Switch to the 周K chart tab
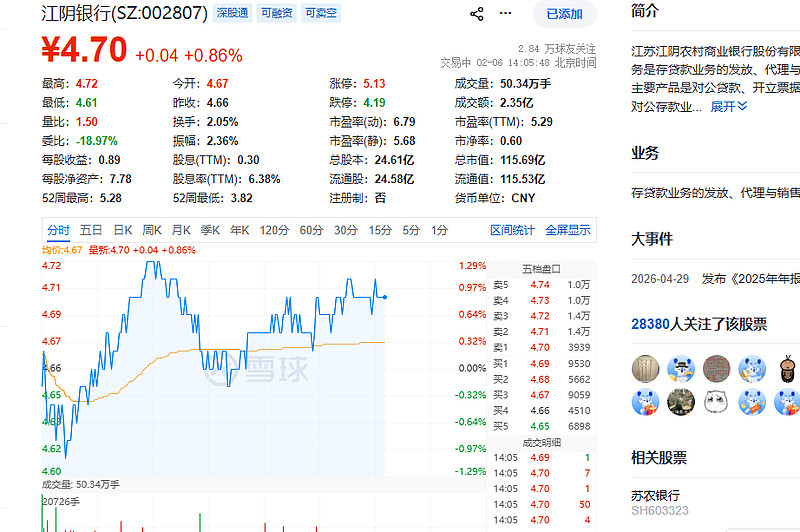Viewport: 800px width, 532px height. coord(152,231)
